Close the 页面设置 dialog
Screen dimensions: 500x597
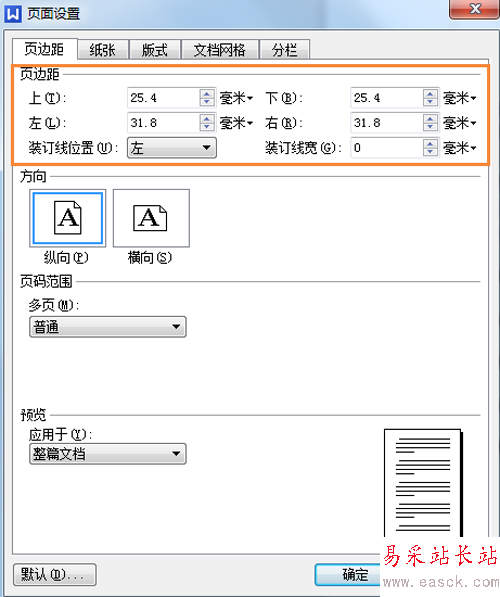click(x=475, y=9)
